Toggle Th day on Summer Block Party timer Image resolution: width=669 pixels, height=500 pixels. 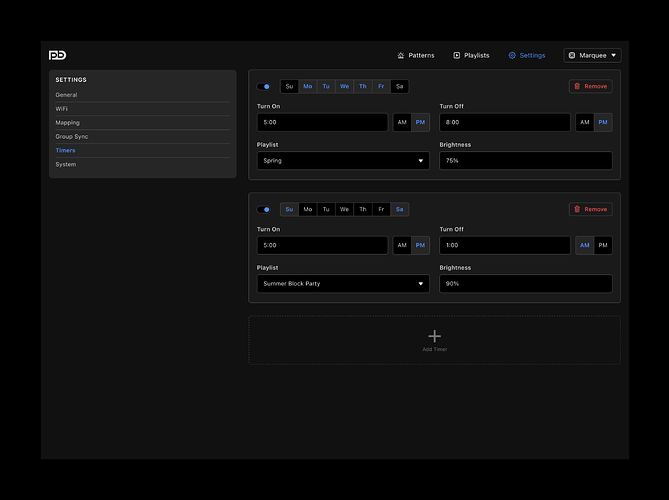tap(363, 209)
